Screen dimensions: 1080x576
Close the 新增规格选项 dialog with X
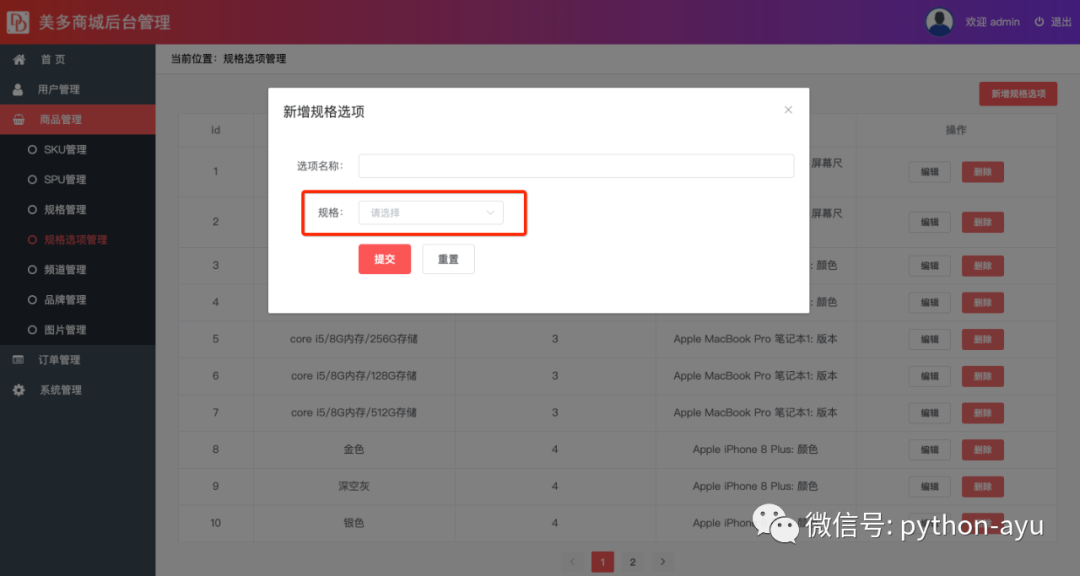click(788, 110)
